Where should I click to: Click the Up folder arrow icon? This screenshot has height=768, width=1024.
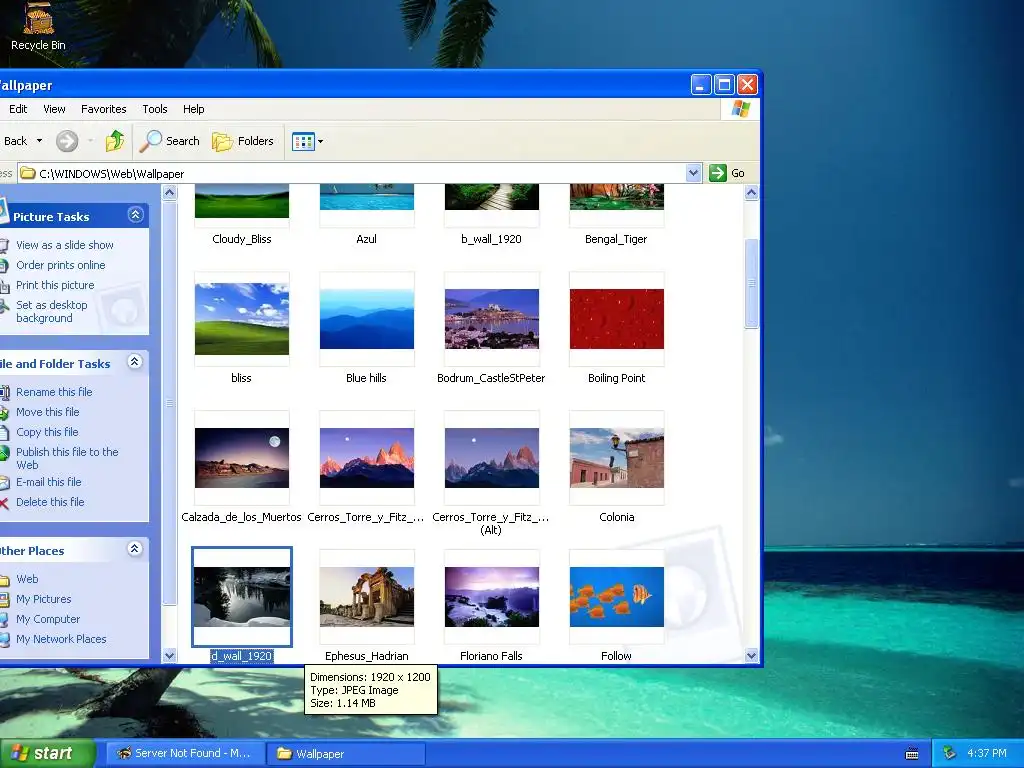click(x=115, y=140)
